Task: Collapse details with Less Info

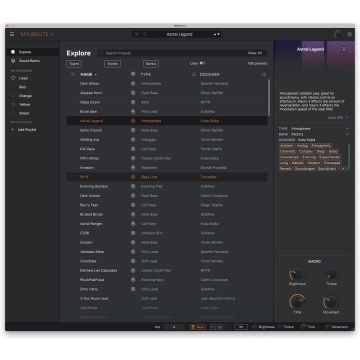Action: 338,118
